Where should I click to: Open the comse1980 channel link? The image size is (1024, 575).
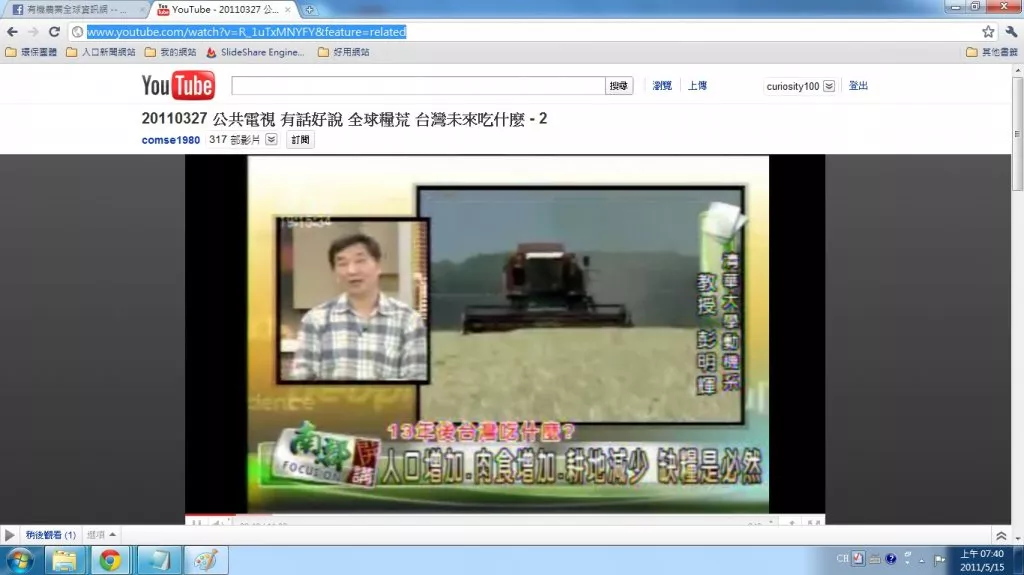pos(170,140)
